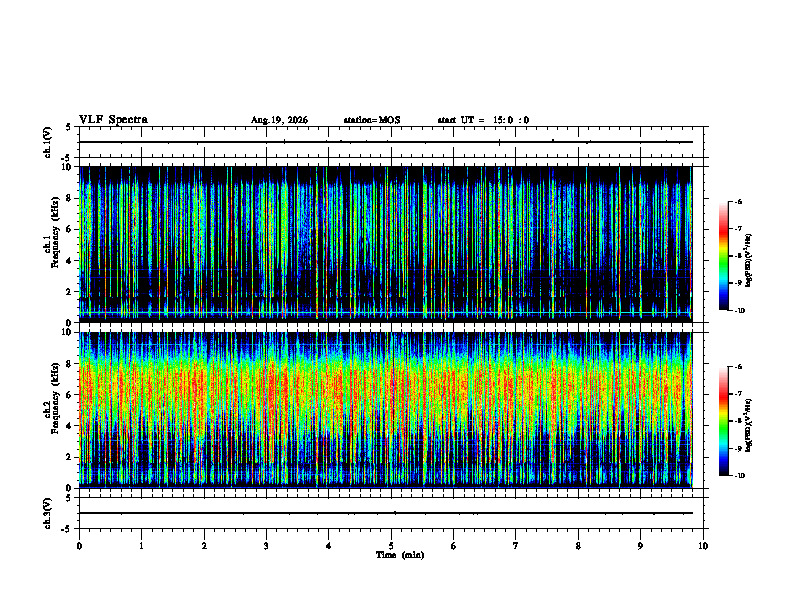Screen dimensions: 792x612
Task: Select the ch.2 color bar log(PSD) label
Action: click(749, 426)
